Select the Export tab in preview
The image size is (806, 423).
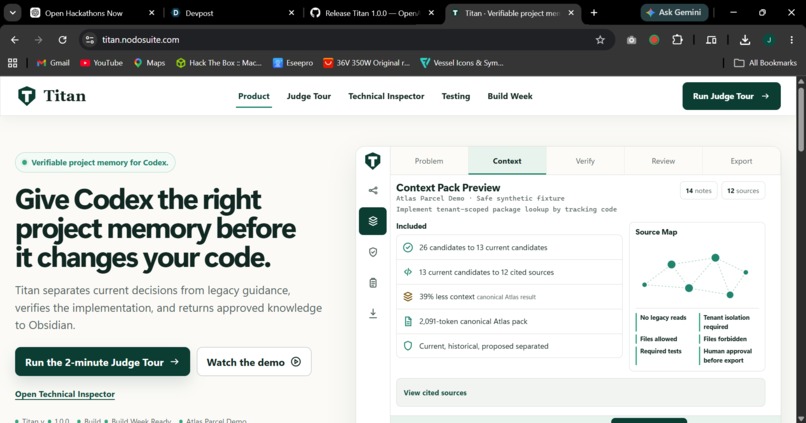(x=741, y=161)
